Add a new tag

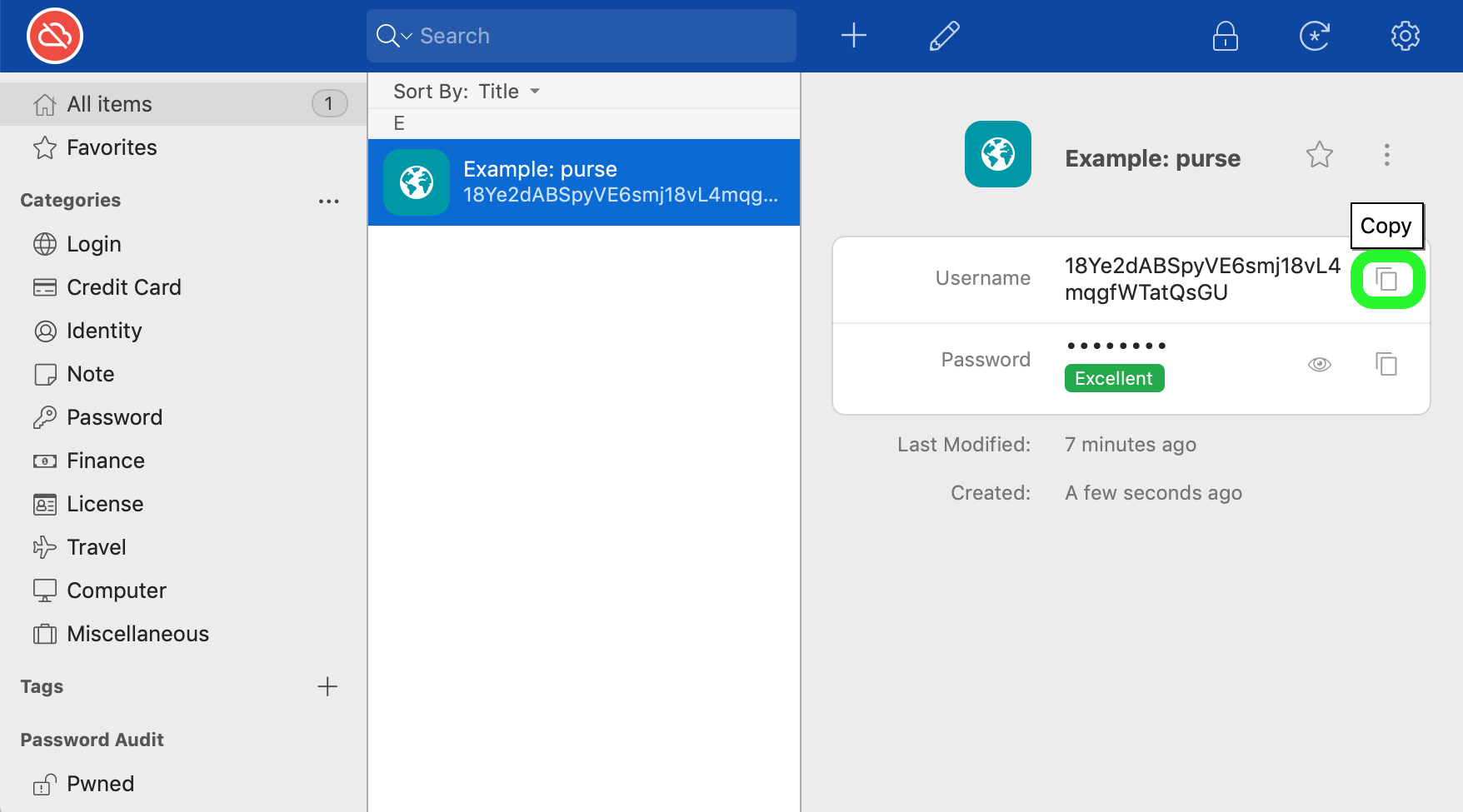(328, 686)
